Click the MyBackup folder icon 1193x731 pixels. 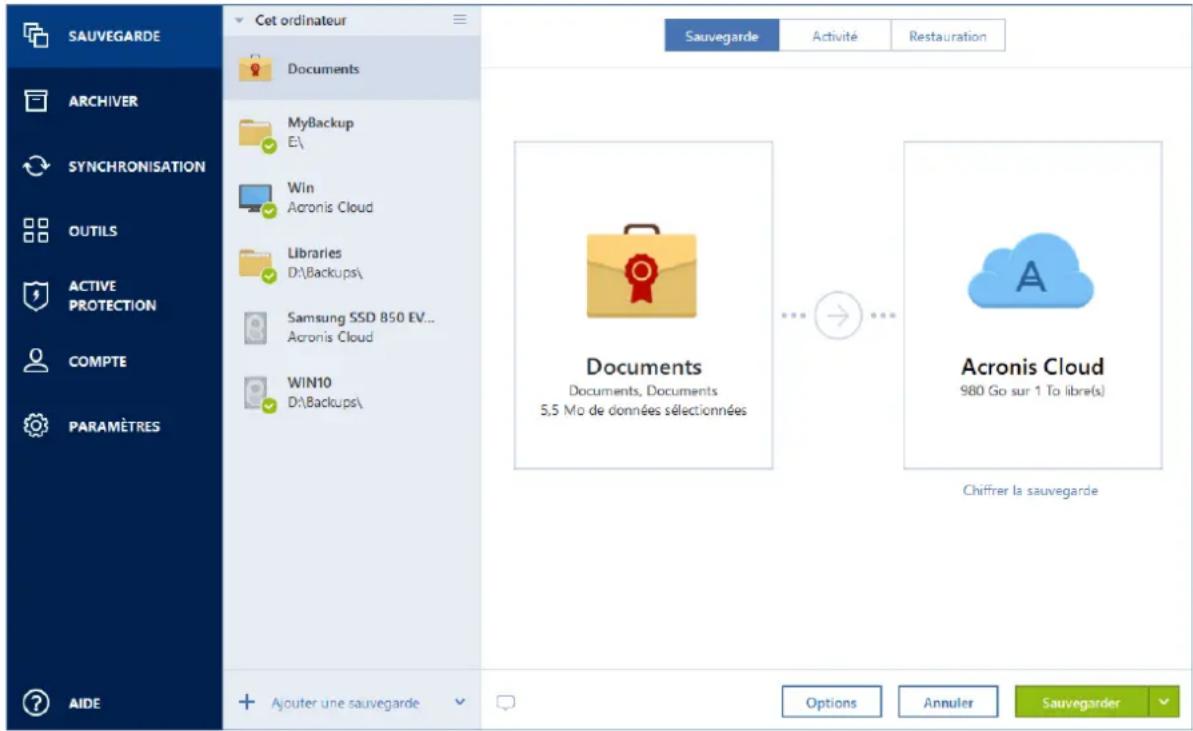click(x=256, y=135)
